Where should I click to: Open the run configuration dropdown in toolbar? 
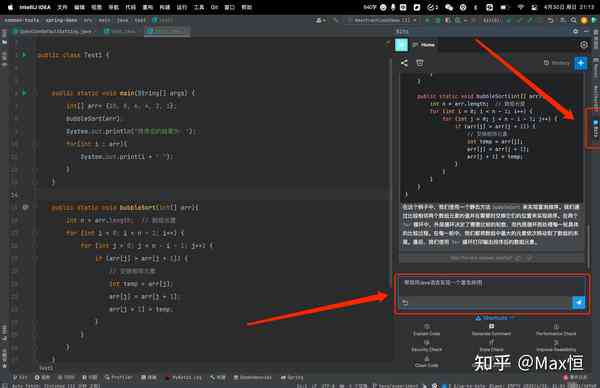coord(384,20)
